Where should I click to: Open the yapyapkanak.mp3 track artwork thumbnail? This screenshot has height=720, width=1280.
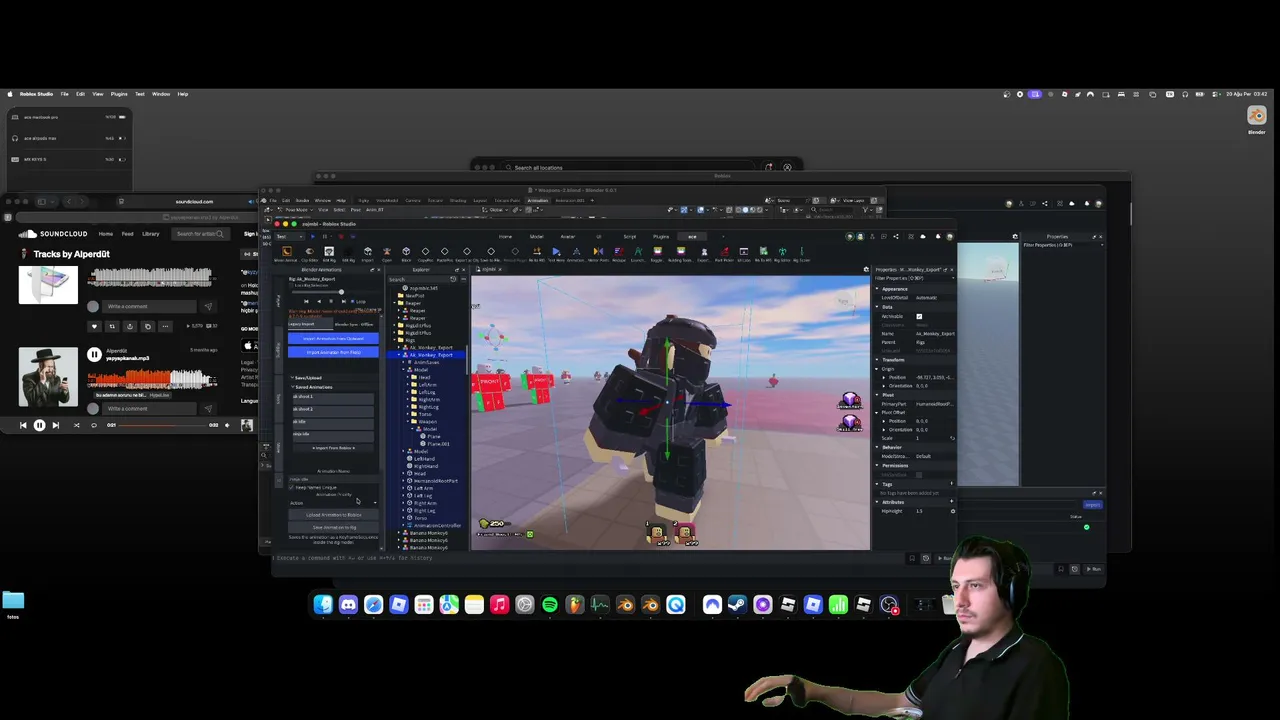[48, 377]
